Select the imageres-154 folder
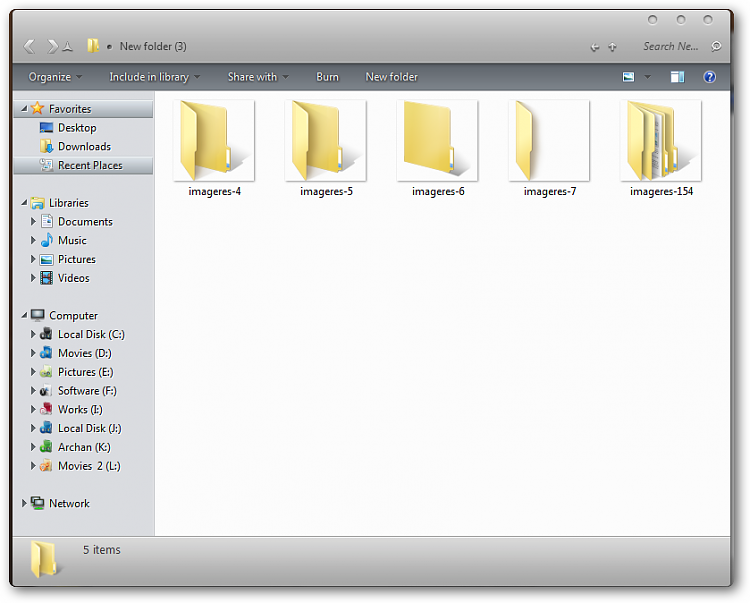The width and height of the screenshot is (750, 603). (661, 149)
